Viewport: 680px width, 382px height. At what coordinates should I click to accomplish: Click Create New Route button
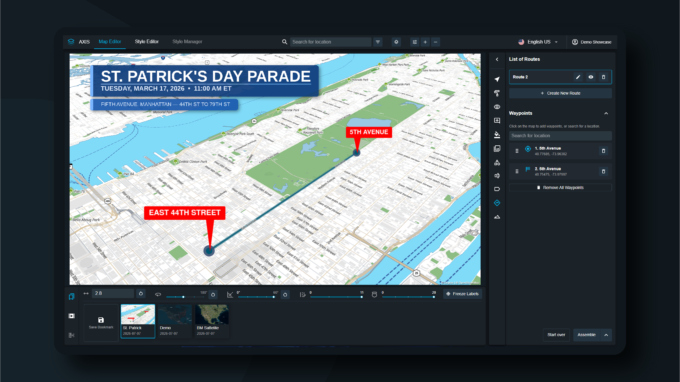coord(560,93)
